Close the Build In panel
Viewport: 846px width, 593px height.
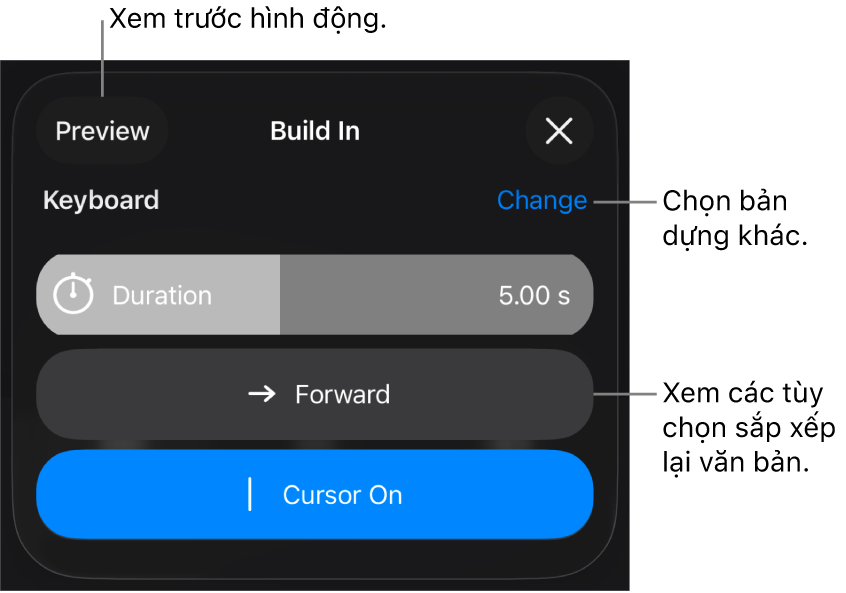(559, 131)
